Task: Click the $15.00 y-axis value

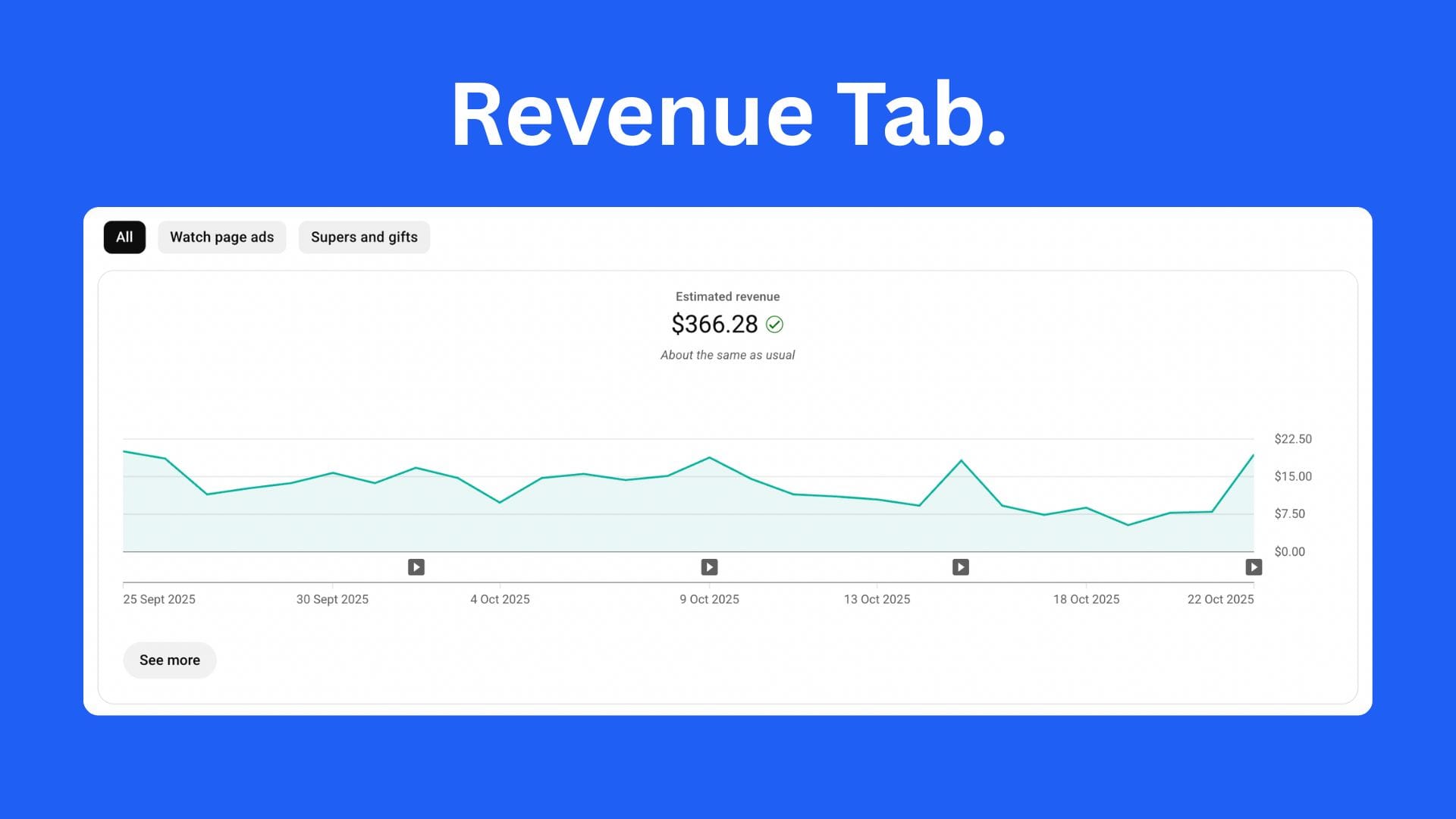Action: 1293,476
